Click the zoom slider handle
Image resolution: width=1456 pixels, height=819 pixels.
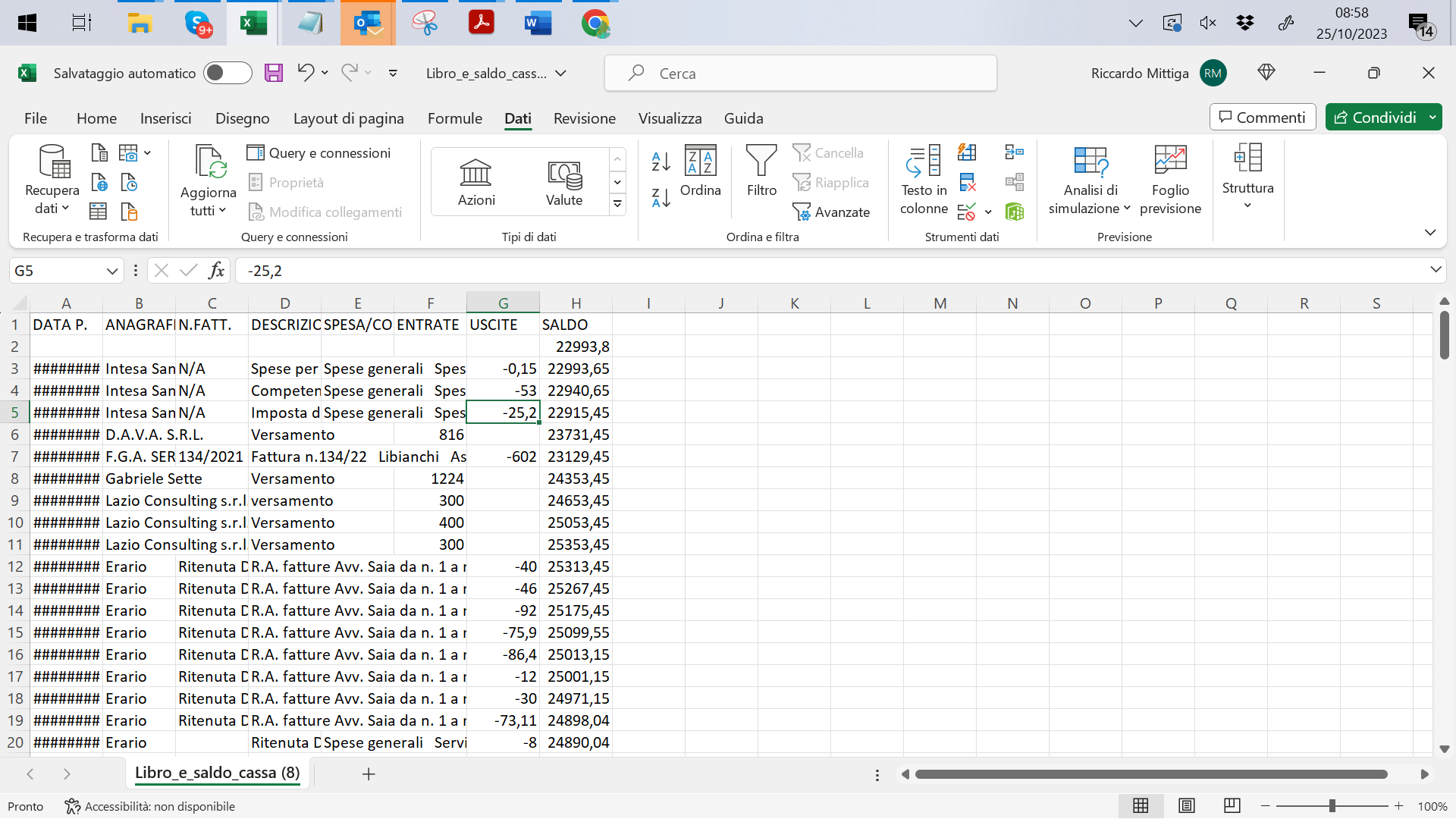point(1332,806)
